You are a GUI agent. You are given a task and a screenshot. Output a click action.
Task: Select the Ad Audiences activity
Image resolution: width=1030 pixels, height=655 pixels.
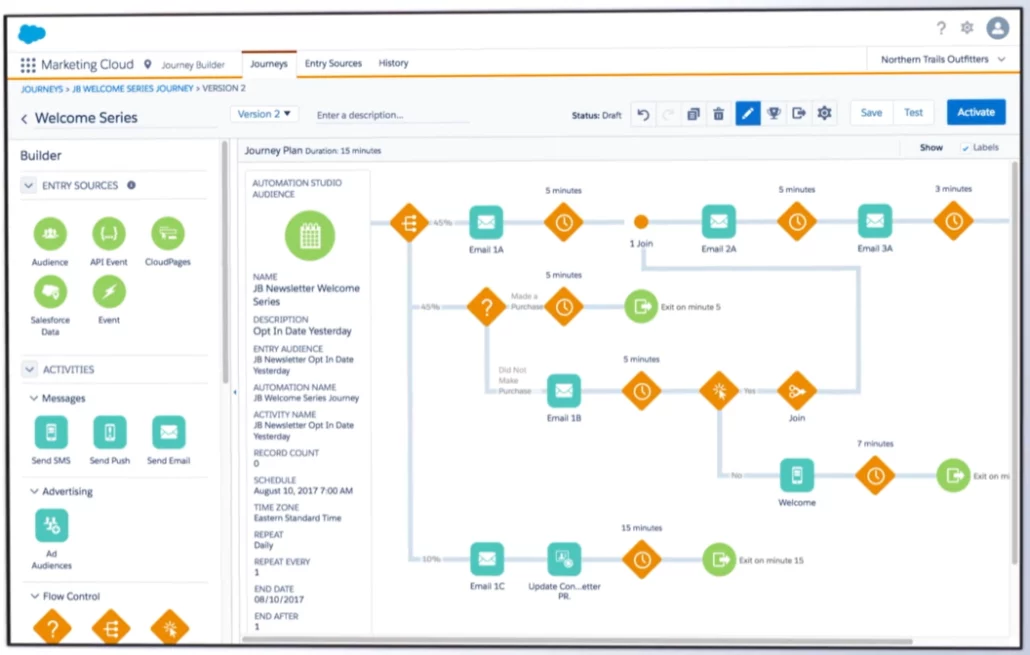(51, 526)
